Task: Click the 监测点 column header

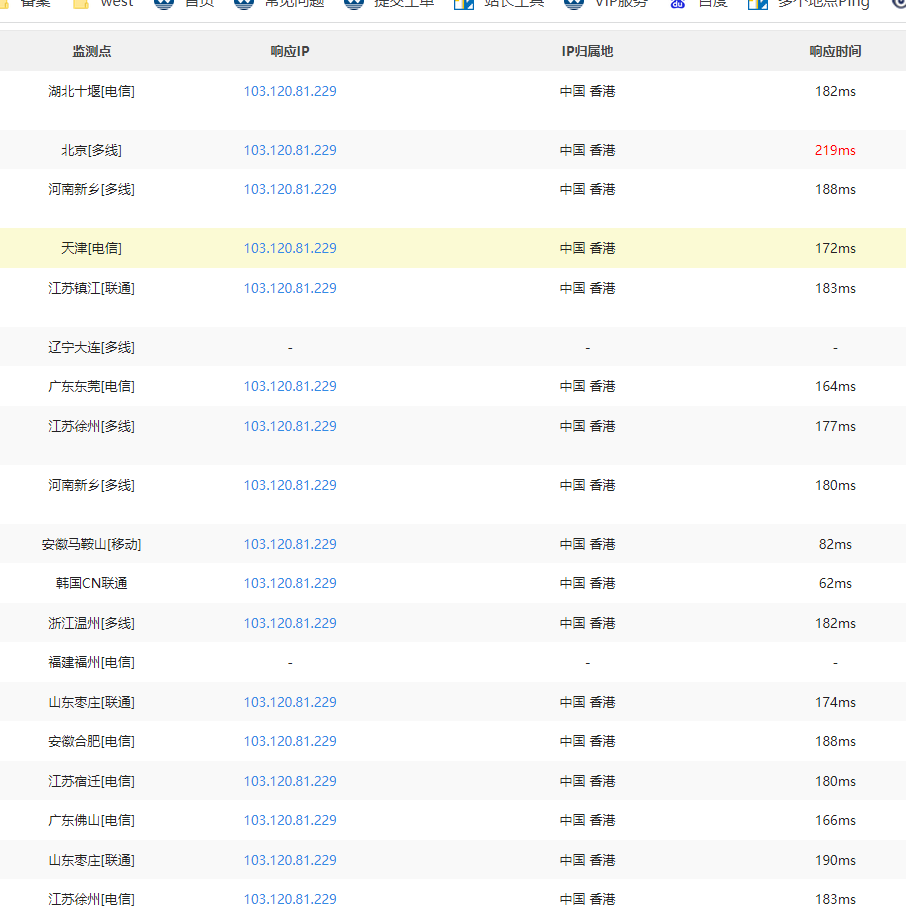Action: [x=91, y=51]
